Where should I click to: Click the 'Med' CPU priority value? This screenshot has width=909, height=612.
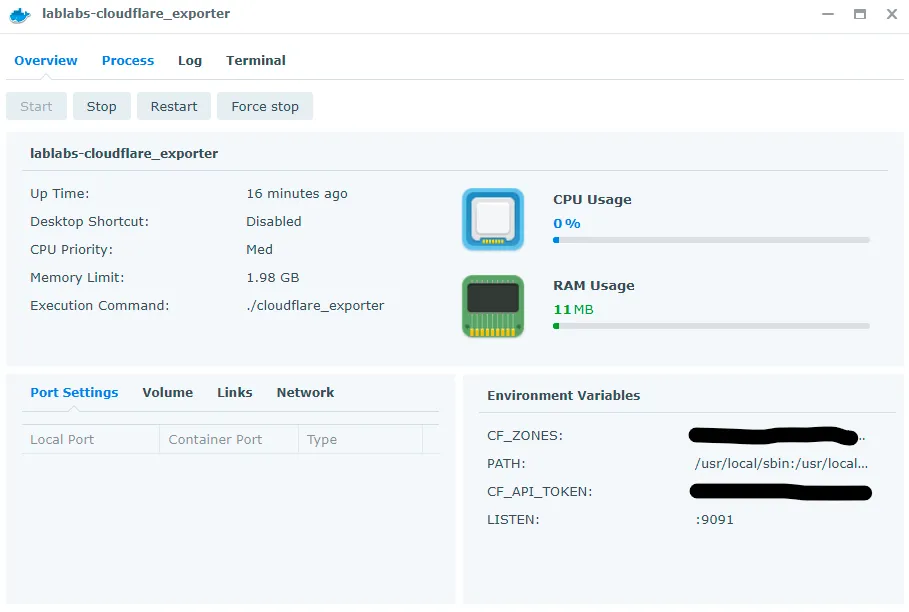point(259,249)
